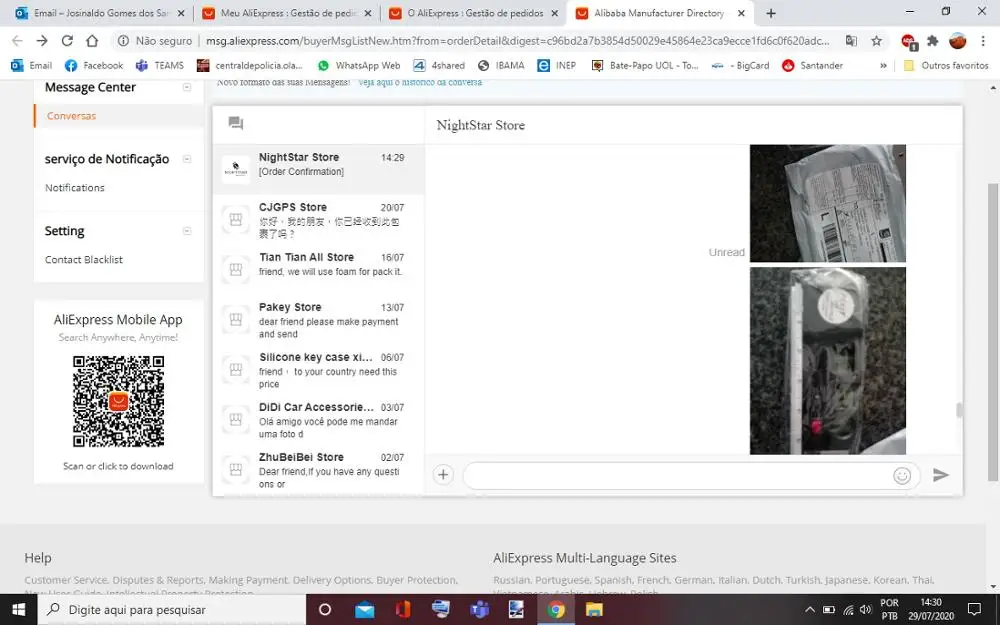Image resolution: width=1000 pixels, height=625 pixels.
Task: Scan the AliExpress mobile app QR code
Action: (118, 401)
